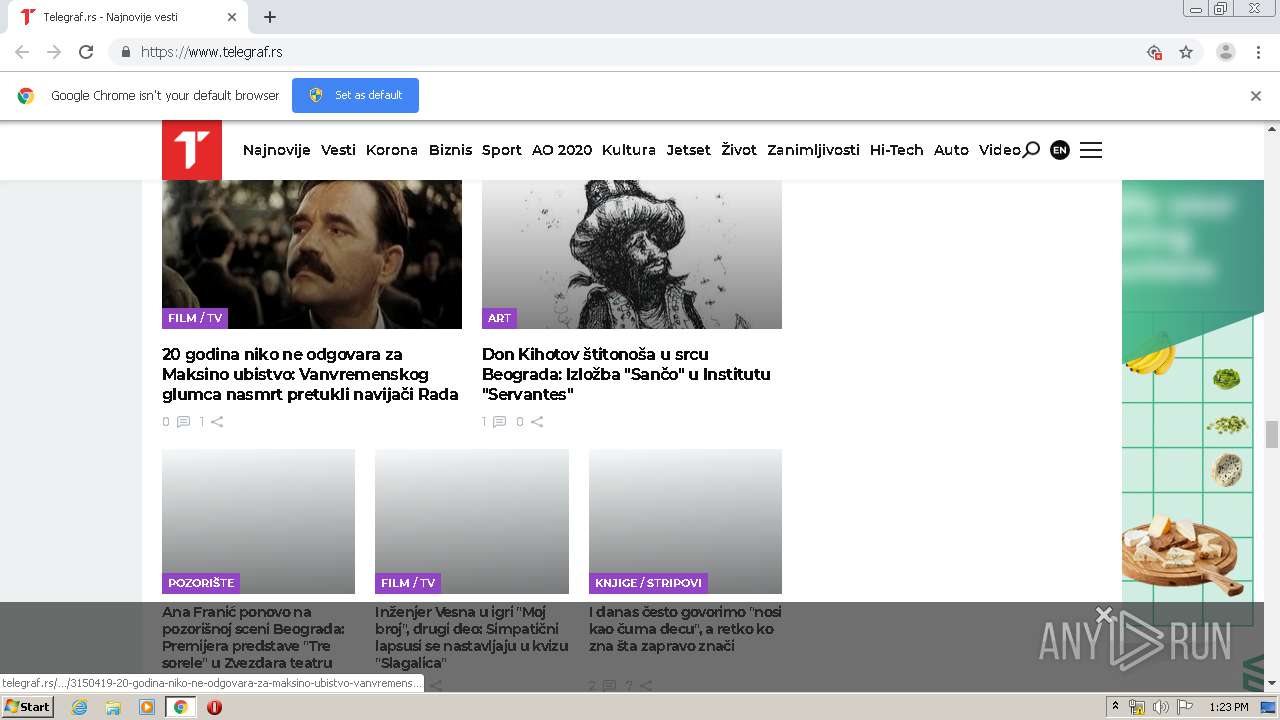Open Inženjer Vesna article headline

click(471, 637)
